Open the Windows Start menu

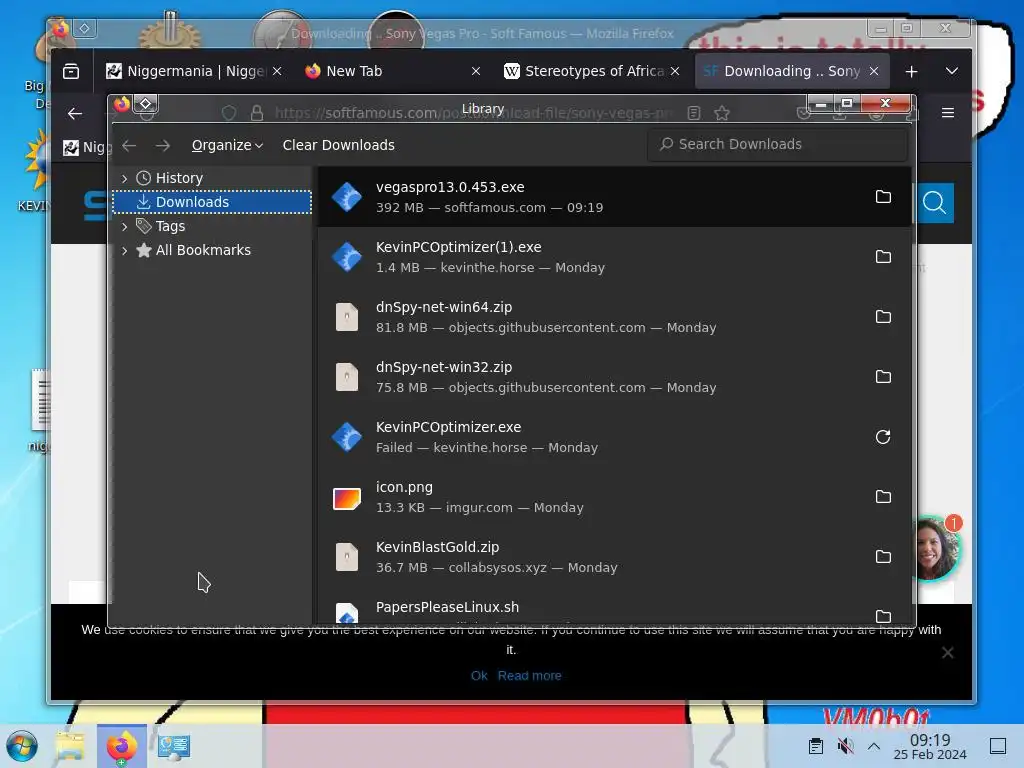[x=22, y=746]
